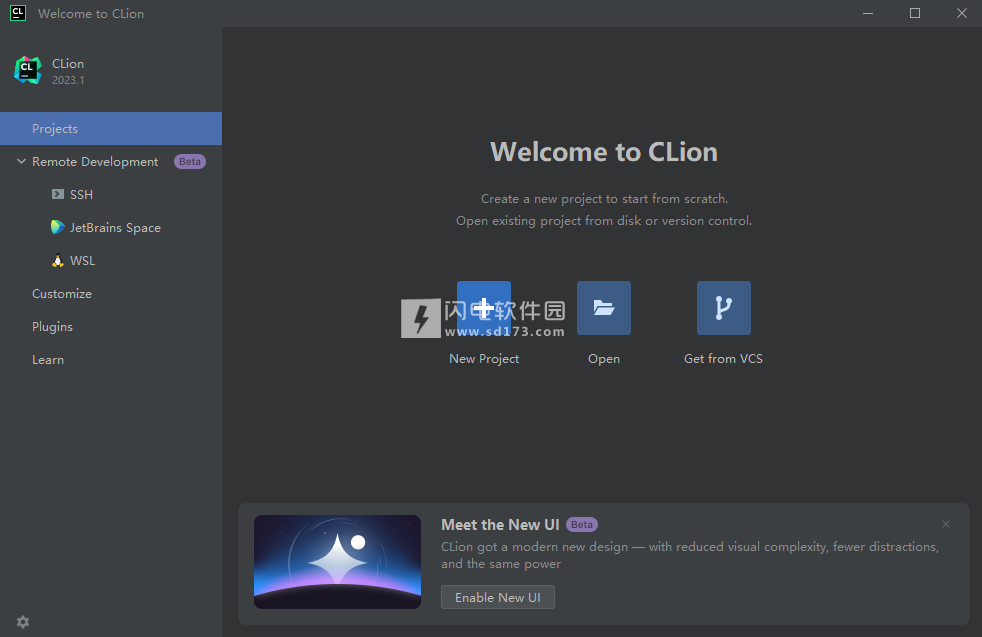The width and height of the screenshot is (982, 637).
Task: Click the CLion icon in the title bar
Action: tap(18, 13)
